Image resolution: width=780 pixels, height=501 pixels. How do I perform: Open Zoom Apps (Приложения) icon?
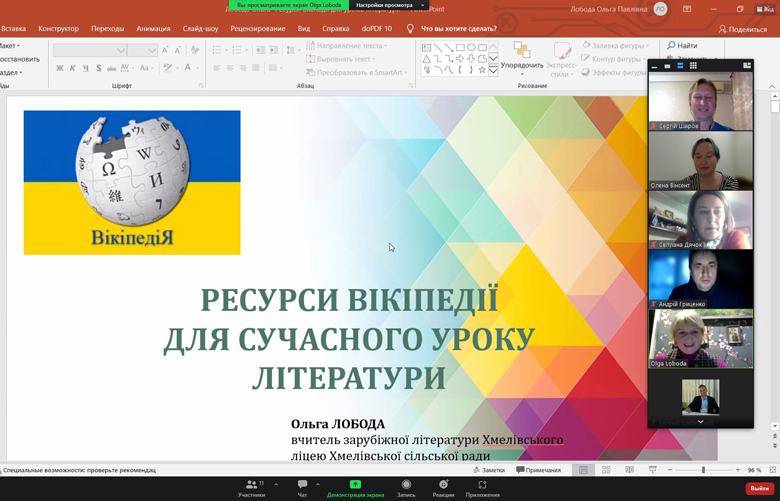[483, 485]
